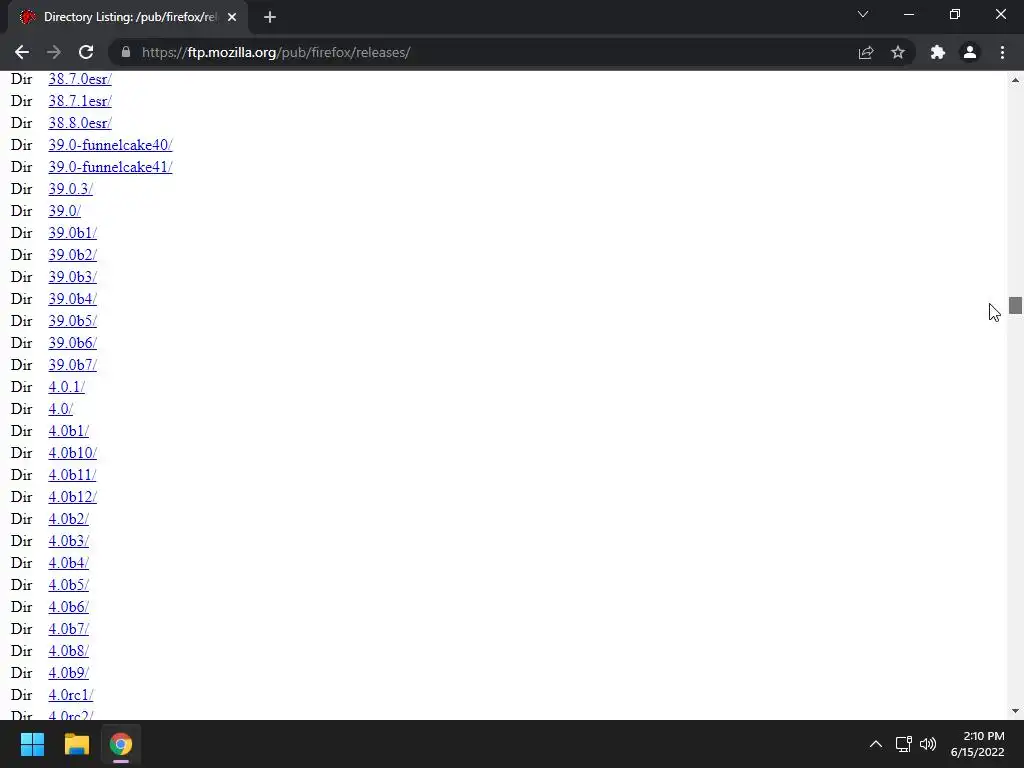The width and height of the screenshot is (1024, 768).
Task: Open the 39.0b6/ directory
Action: point(72,343)
